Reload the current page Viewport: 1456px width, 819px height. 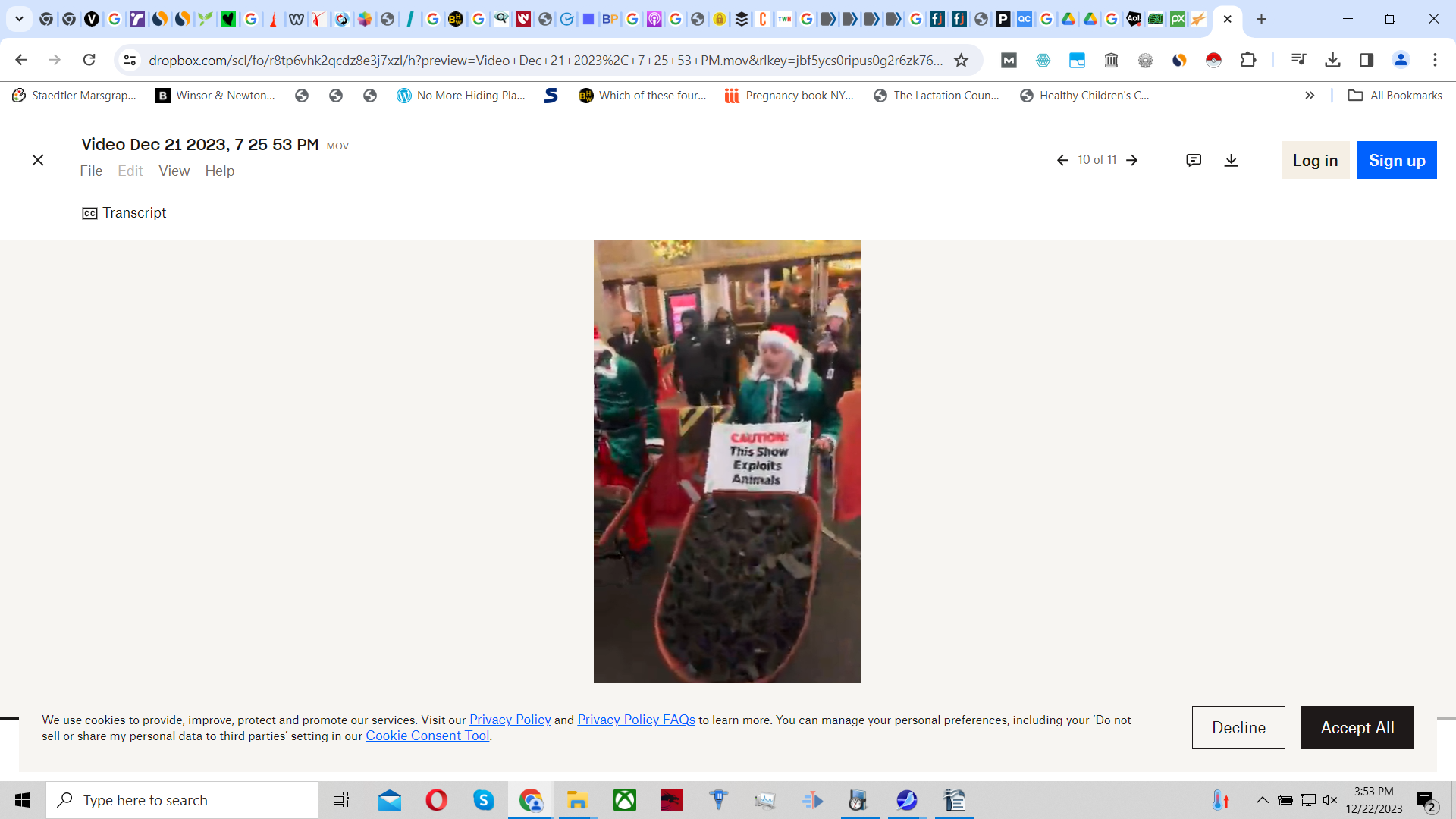click(89, 60)
